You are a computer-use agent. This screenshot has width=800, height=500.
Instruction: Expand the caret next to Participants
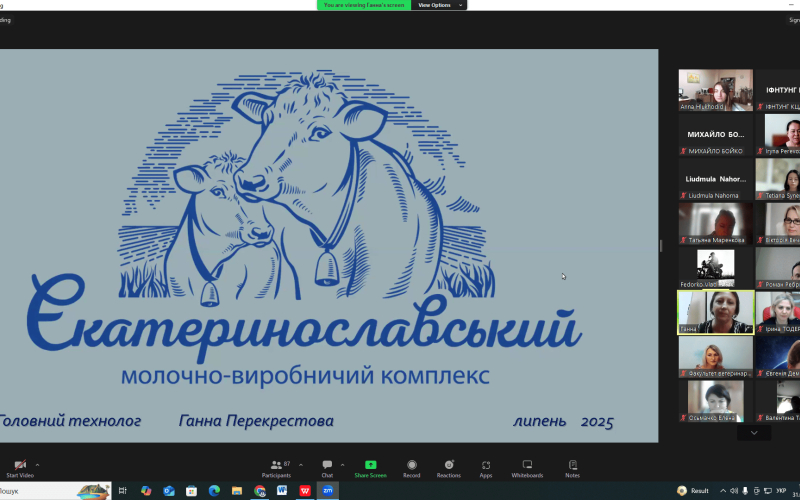coord(301,465)
